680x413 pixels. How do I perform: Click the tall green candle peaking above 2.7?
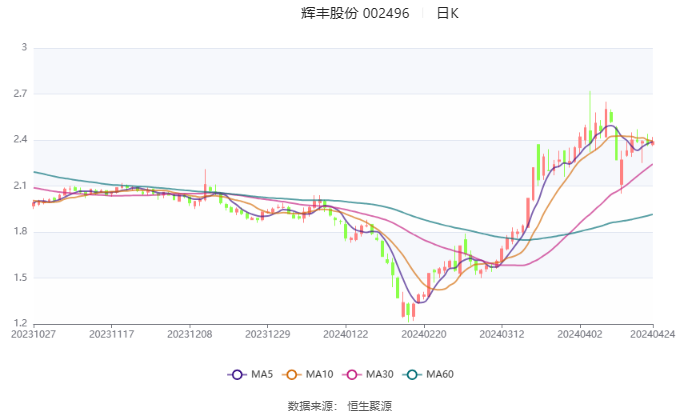pos(590,120)
